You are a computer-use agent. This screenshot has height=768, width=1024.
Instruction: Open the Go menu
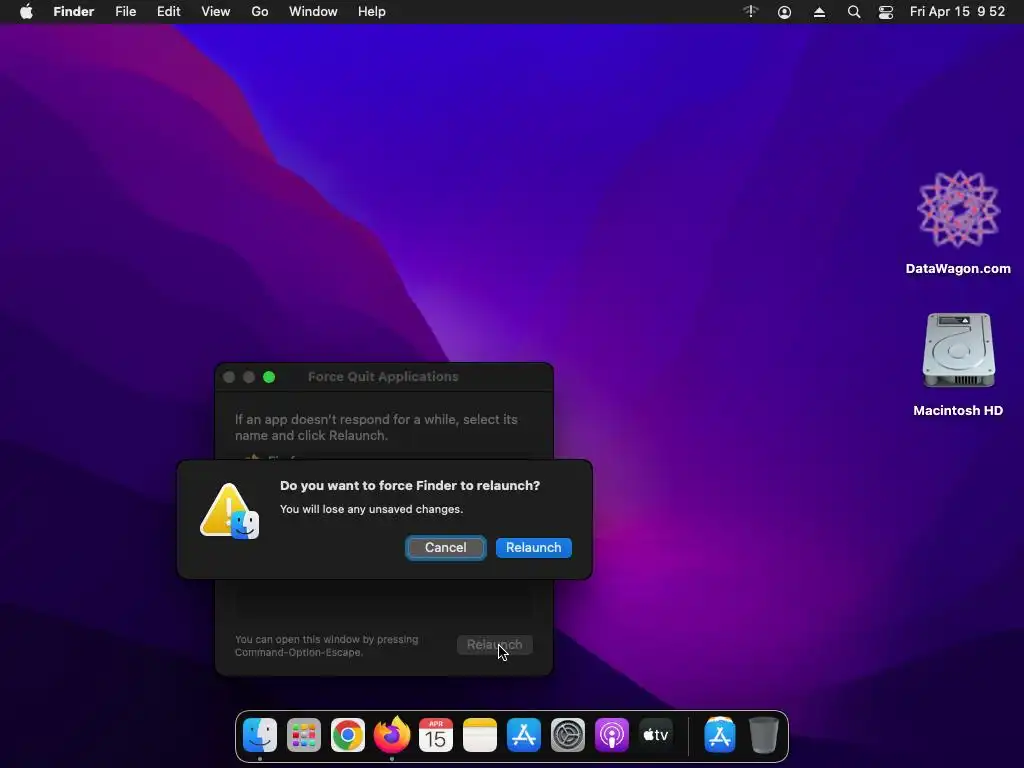pyautogui.click(x=260, y=12)
